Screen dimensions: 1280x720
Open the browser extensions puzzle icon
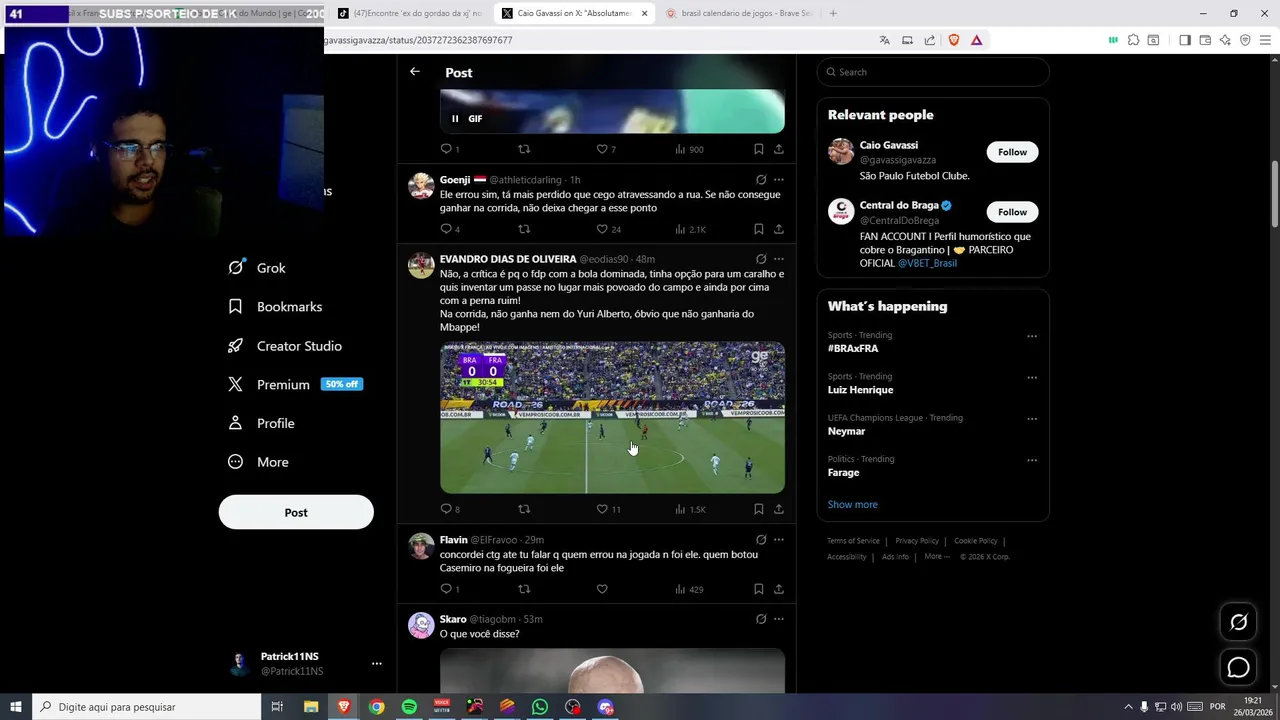(x=1133, y=40)
